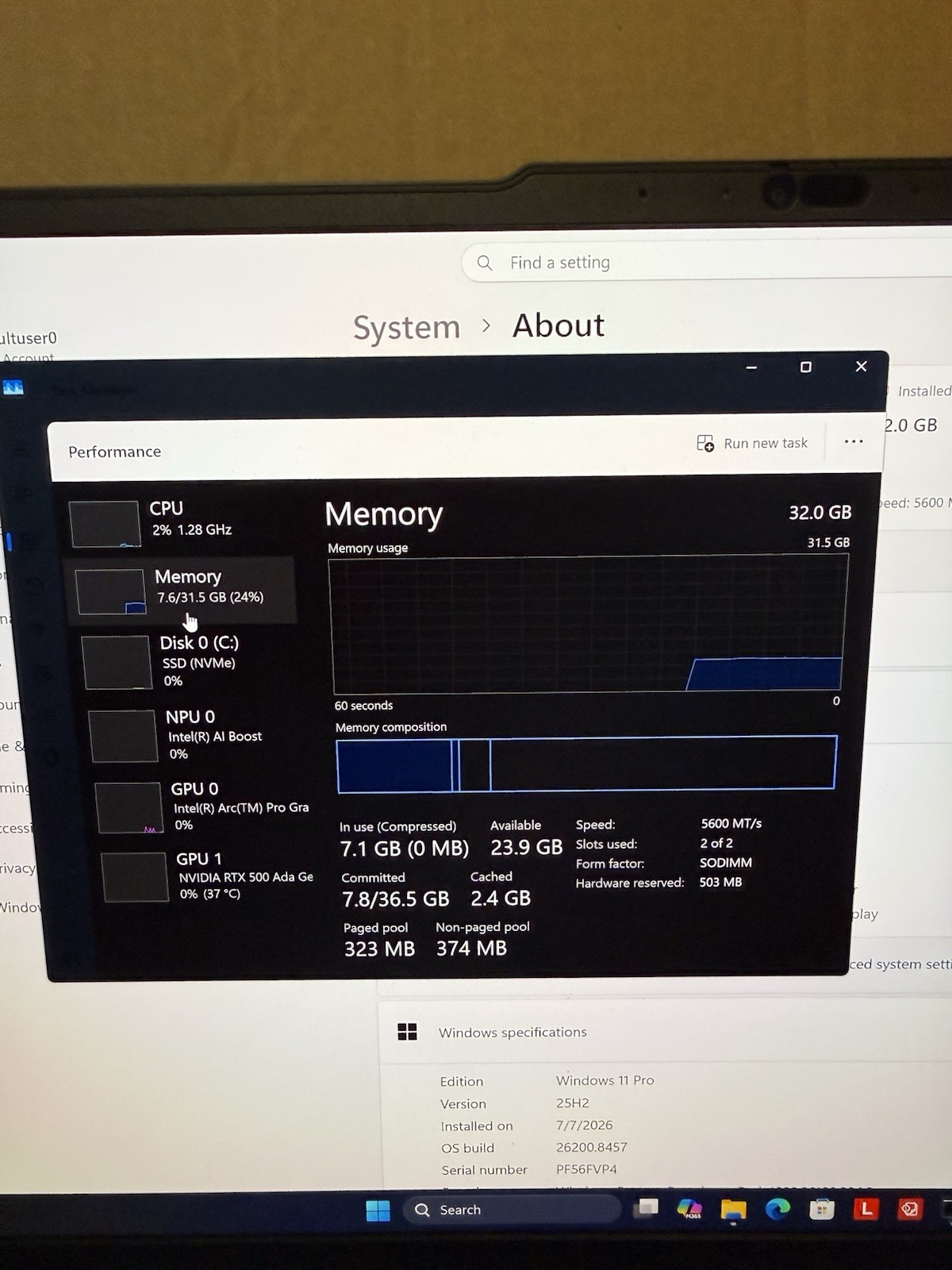This screenshot has height=1270, width=952.
Task: Click the Windows specifications logo icon
Action: [x=407, y=1031]
